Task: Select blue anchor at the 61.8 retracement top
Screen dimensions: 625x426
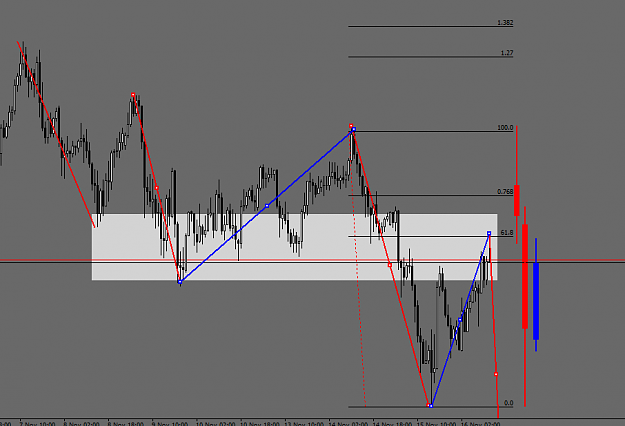Action: [489, 233]
